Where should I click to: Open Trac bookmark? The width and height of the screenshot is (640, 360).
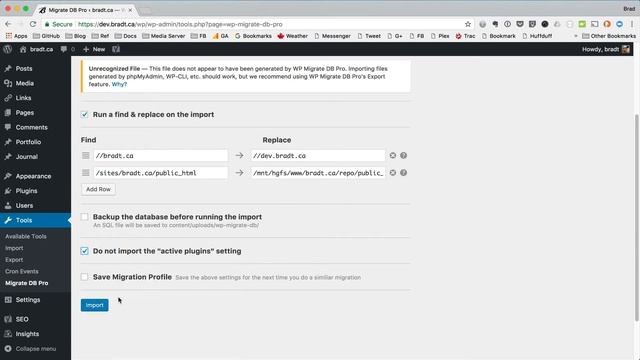(x=465, y=36)
